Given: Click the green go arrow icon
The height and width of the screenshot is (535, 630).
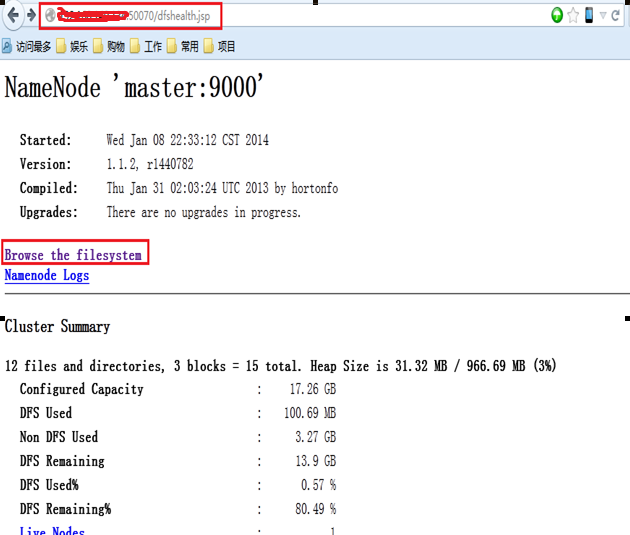Looking at the screenshot, I should 557,15.
